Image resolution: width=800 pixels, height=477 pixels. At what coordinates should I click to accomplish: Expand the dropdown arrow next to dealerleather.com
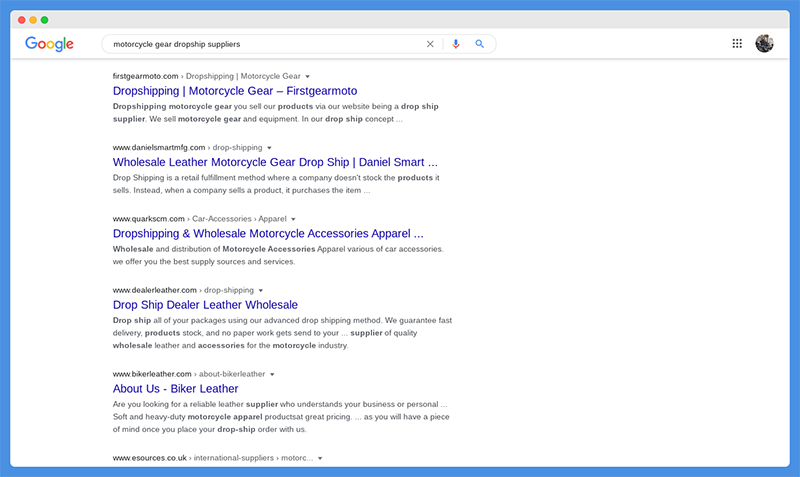click(x=261, y=290)
